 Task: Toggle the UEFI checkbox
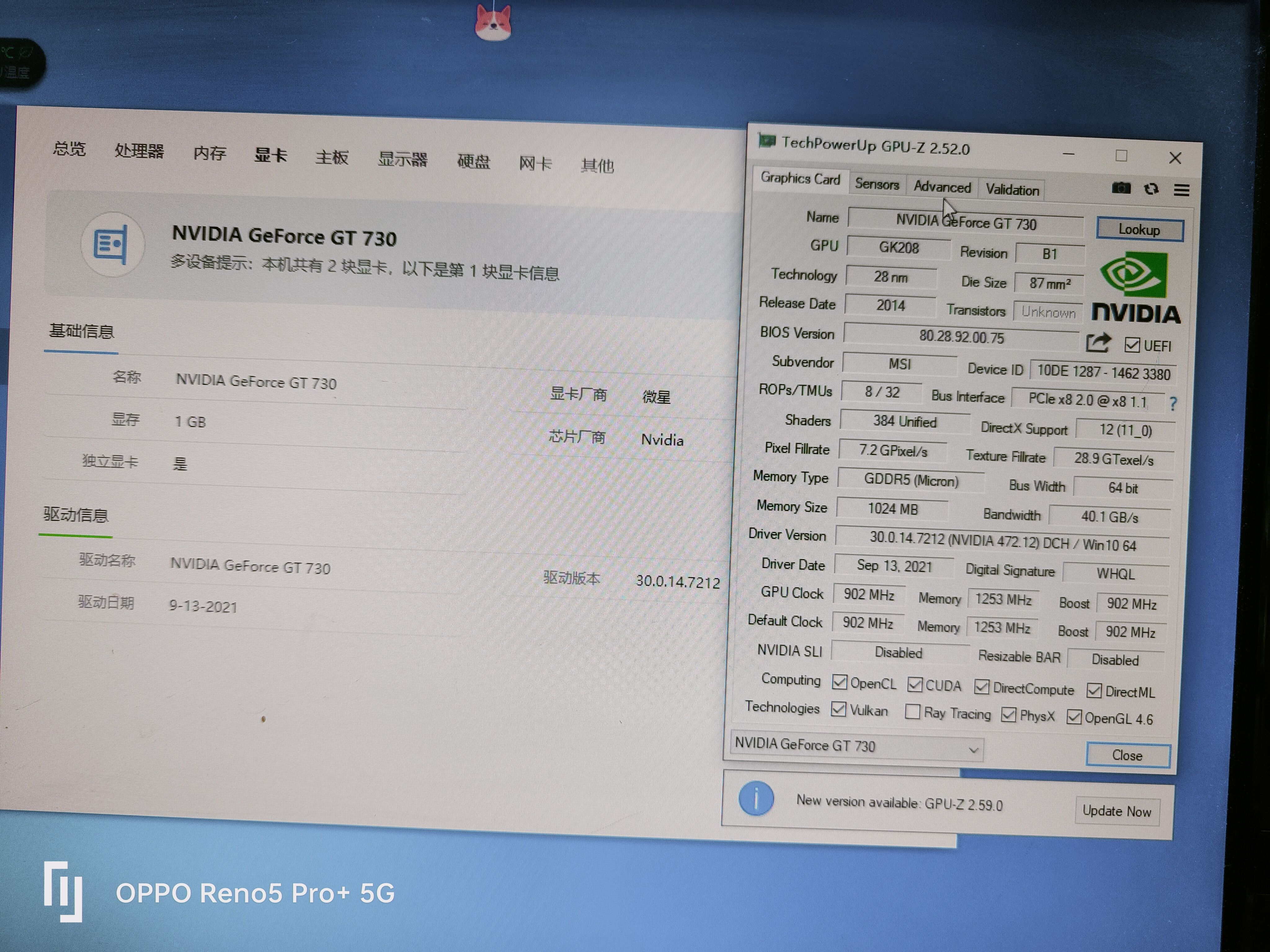pos(1132,345)
